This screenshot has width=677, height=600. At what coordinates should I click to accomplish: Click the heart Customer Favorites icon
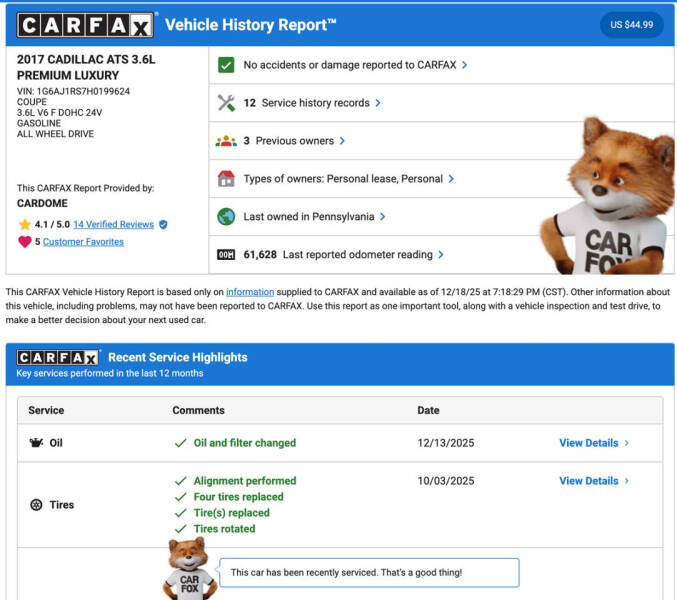[x=24, y=242]
